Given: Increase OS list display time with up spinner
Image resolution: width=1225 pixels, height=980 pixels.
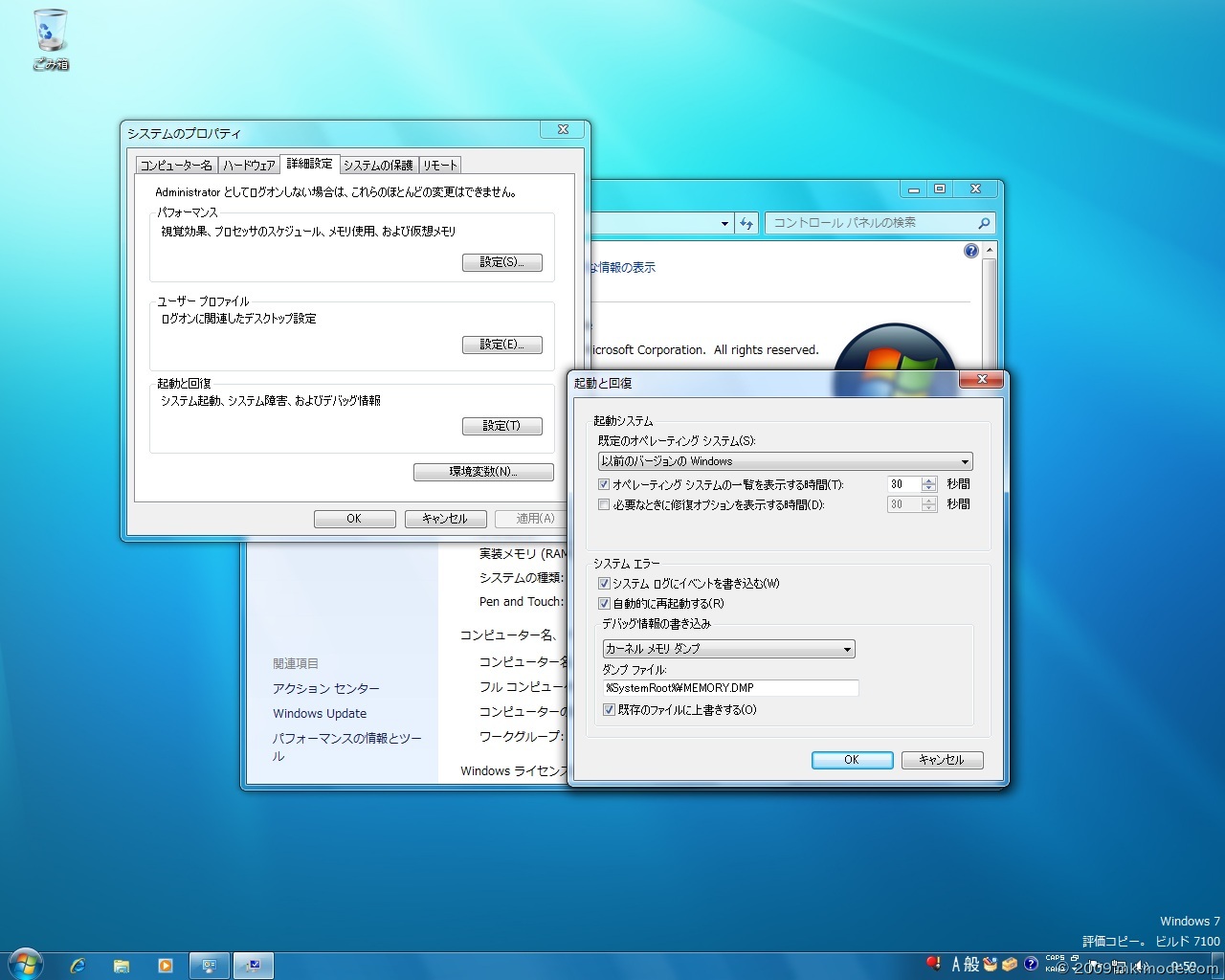Looking at the screenshot, I should [x=928, y=480].
